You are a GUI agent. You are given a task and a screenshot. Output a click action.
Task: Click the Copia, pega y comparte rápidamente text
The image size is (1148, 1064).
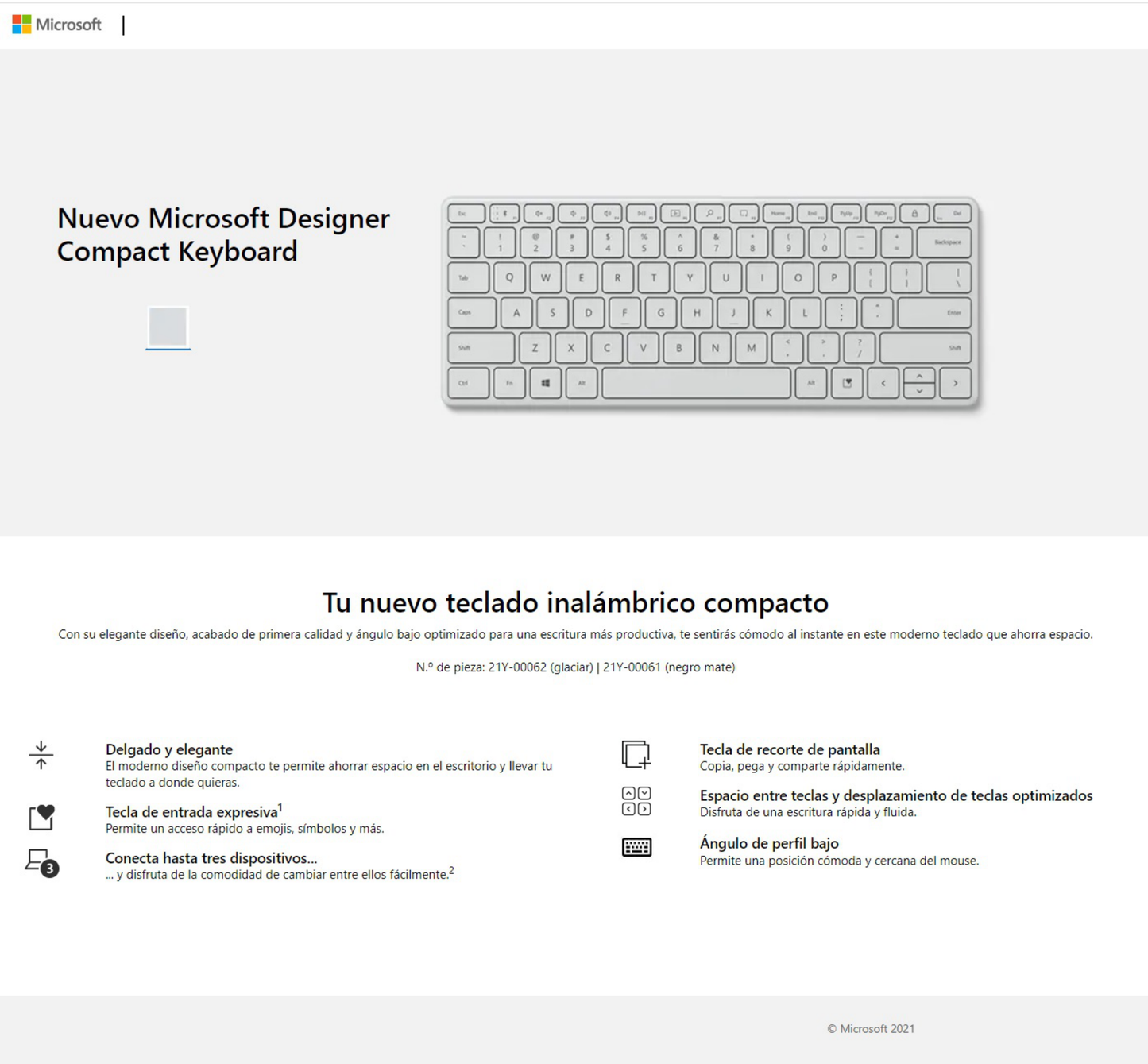click(802, 766)
